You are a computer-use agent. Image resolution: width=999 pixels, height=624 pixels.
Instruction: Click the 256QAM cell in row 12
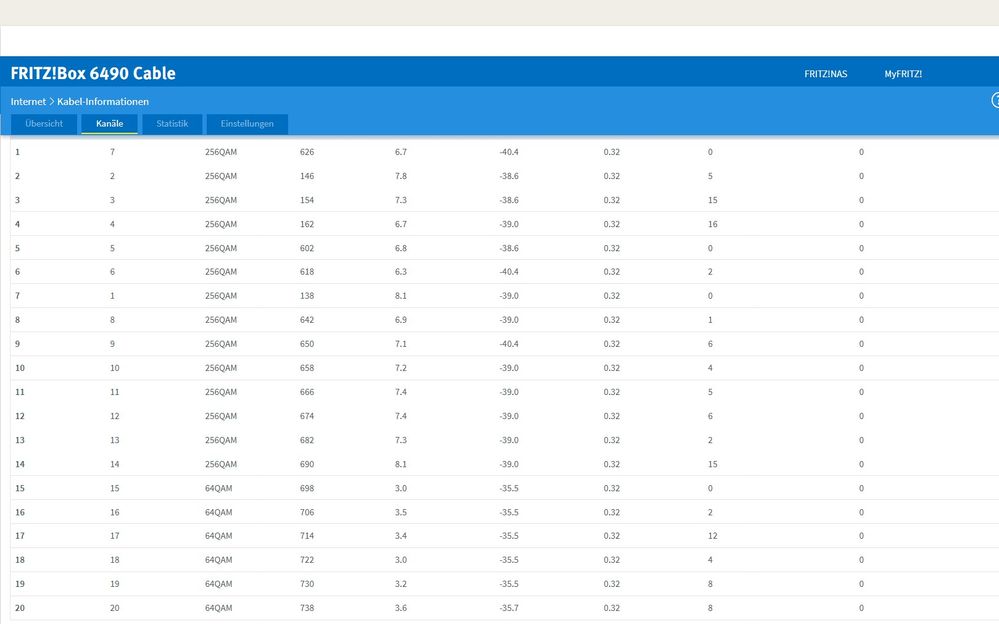pos(220,416)
